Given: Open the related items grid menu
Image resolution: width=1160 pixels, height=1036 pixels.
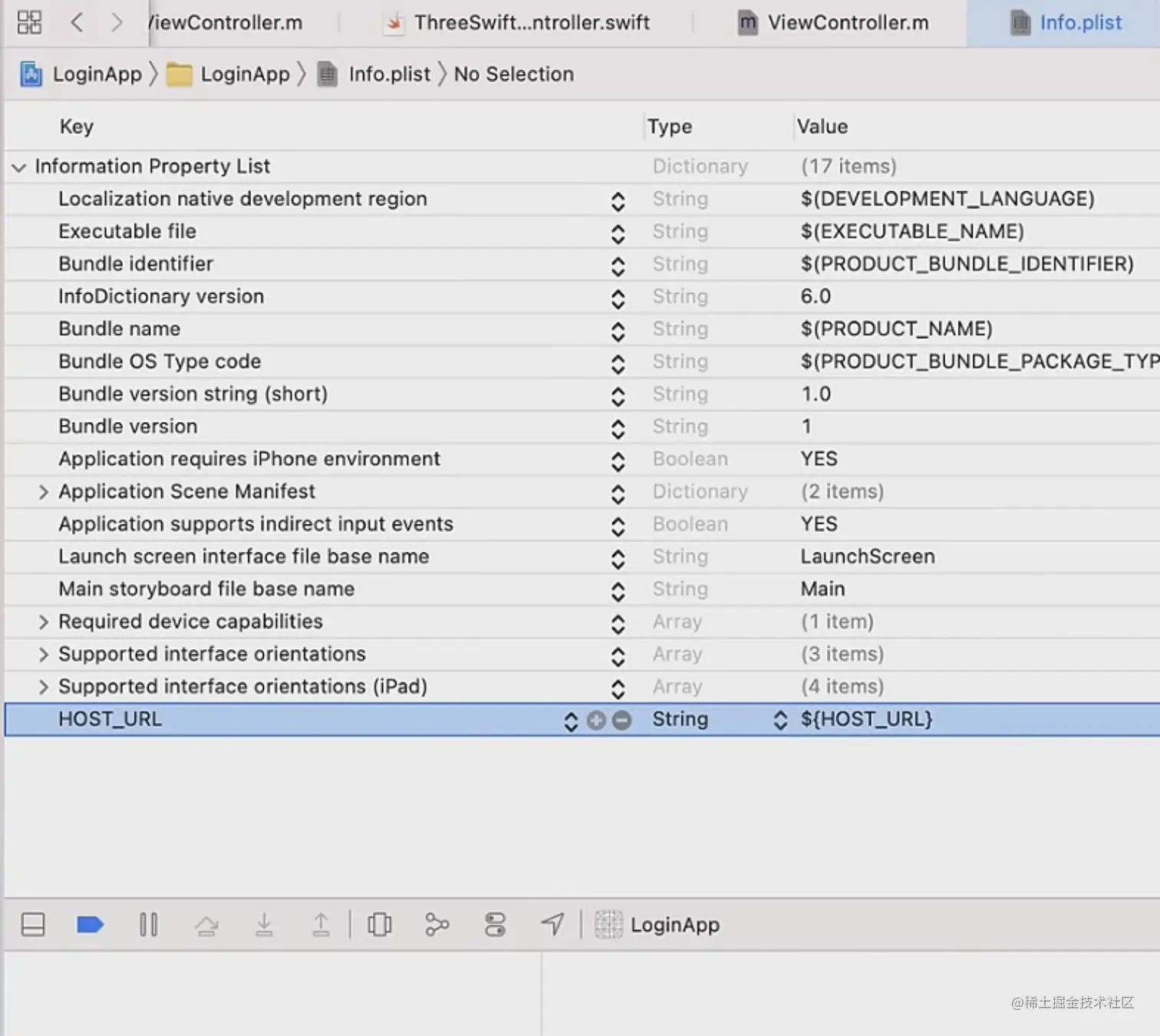Looking at the screenshot, I should pyautogui.click(x=29, y=22).
